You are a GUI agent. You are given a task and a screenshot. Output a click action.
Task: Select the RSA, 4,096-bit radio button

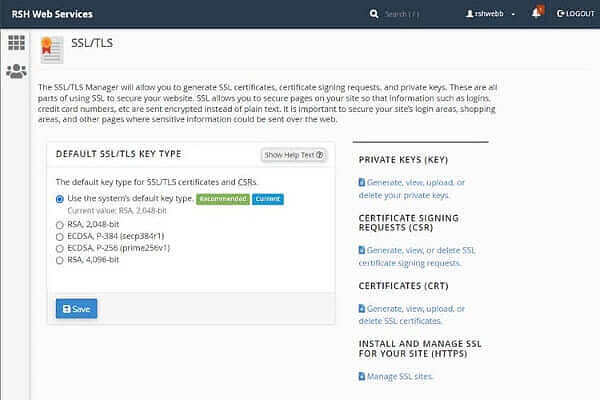[60, 260]
